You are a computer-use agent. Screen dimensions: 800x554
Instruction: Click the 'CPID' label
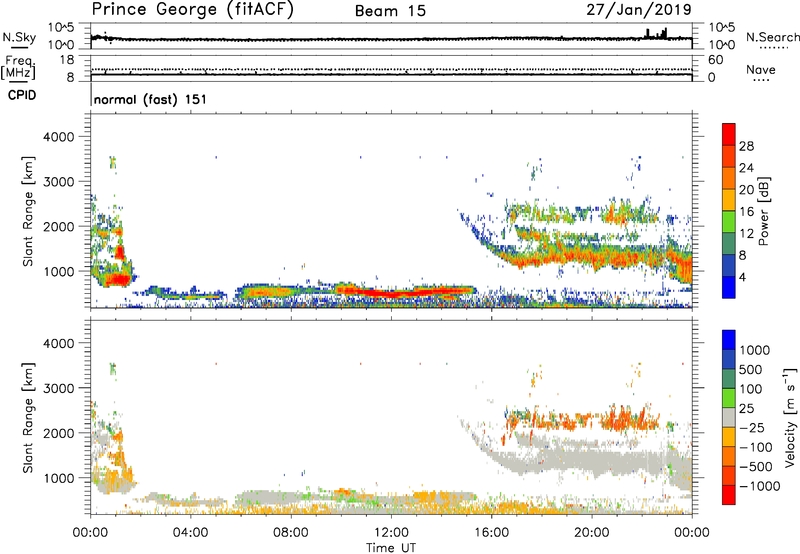tap(22, 95)
